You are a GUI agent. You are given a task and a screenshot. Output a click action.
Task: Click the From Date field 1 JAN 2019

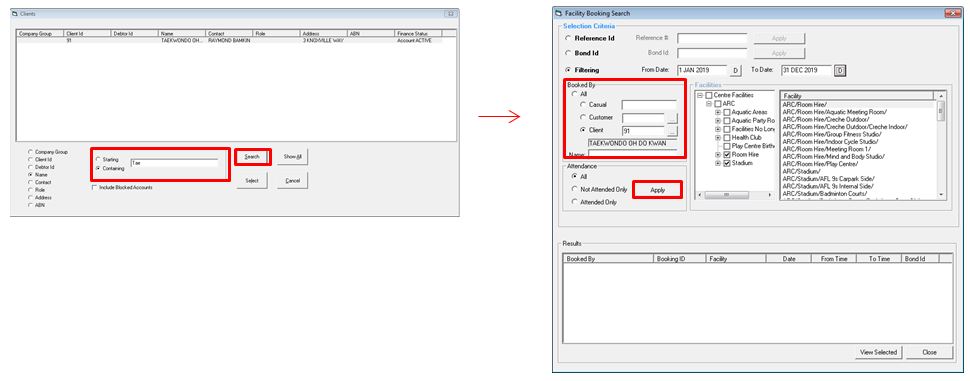coord(702,71)
